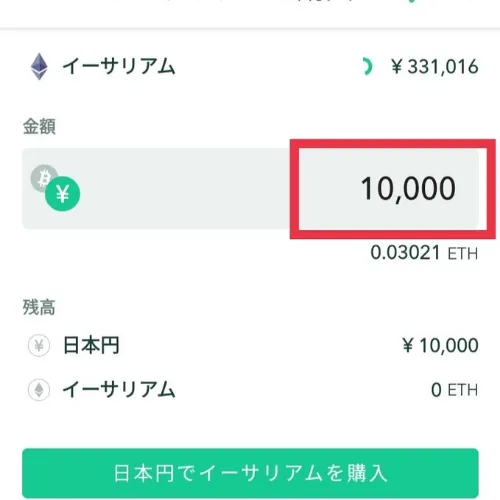Viewport: 500px width, 500px height.
Task: Tap the yen symbol before 331,016
Action: coord(397,67)
